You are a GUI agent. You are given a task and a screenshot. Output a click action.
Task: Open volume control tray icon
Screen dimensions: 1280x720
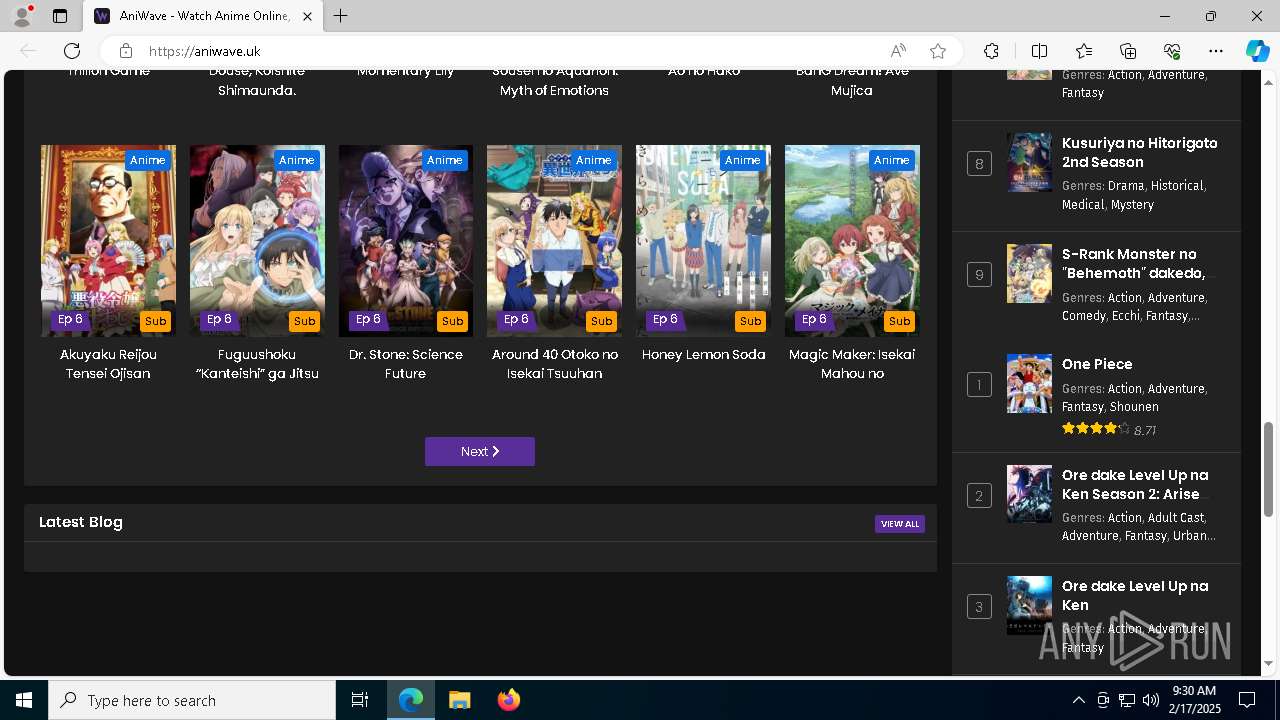pos(1150,700)
